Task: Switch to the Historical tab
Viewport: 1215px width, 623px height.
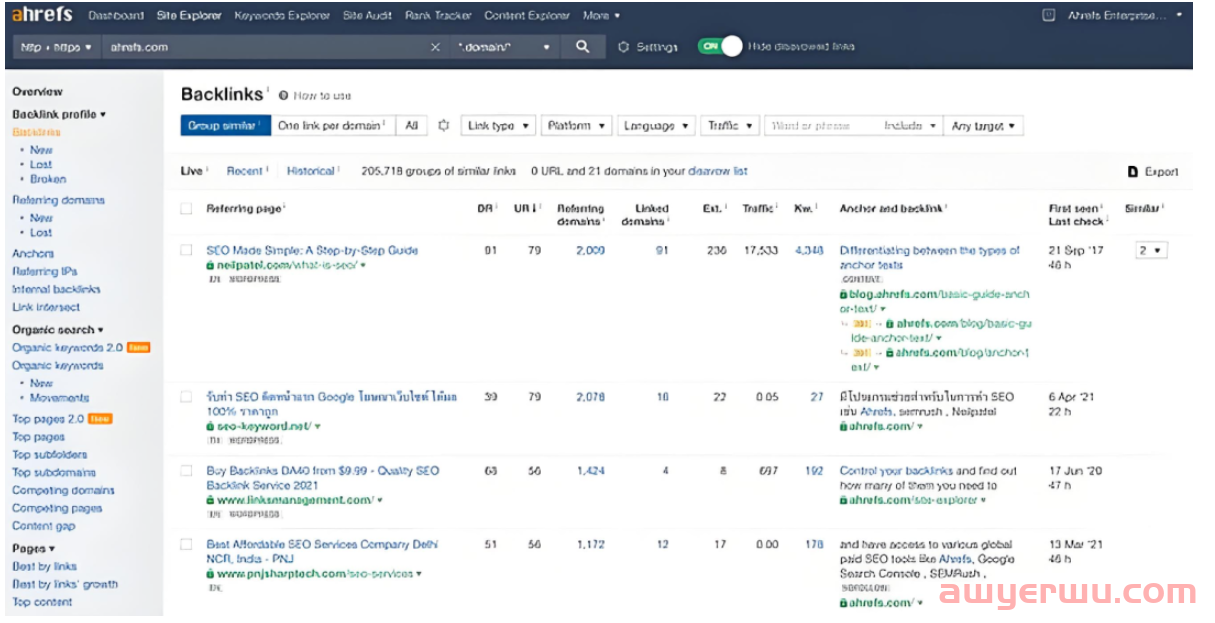Action: pyautogui.click(x=311, y=171)
